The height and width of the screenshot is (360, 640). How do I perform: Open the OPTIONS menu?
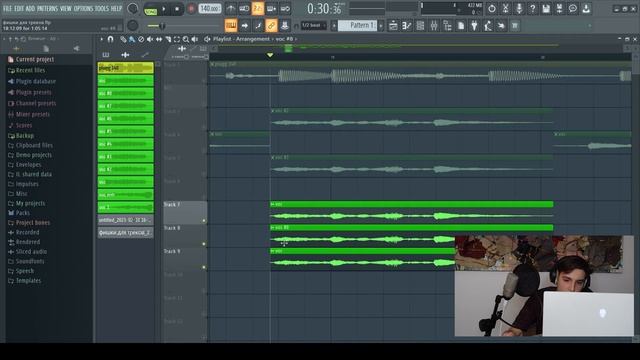[83, 8]
